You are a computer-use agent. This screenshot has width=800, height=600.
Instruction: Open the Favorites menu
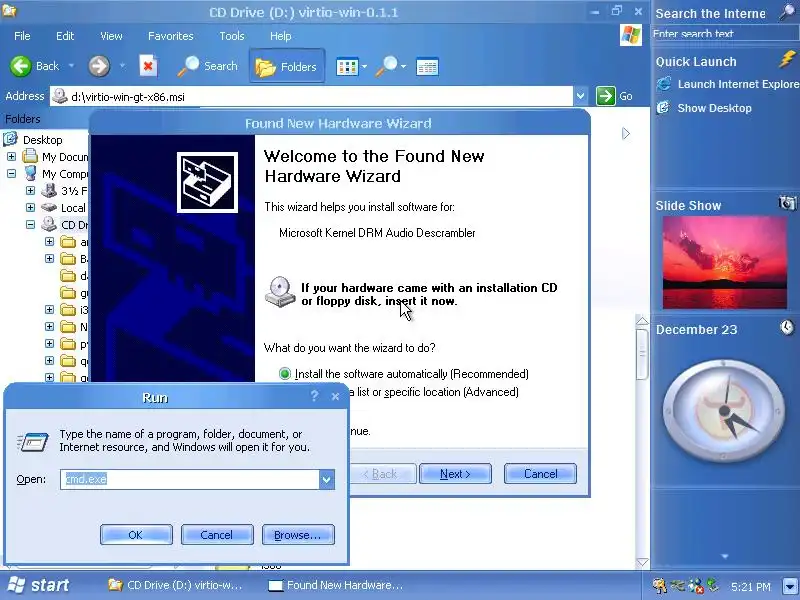pos(170,36)
